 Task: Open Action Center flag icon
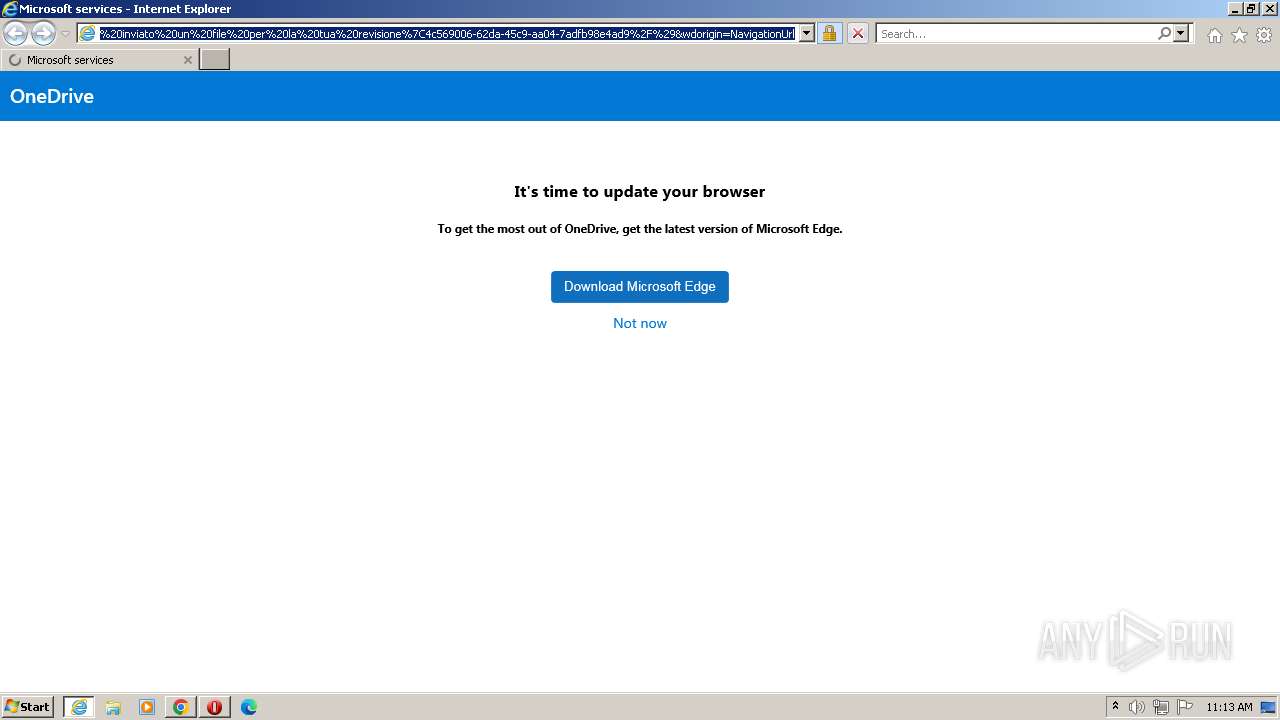(1185, 707)
